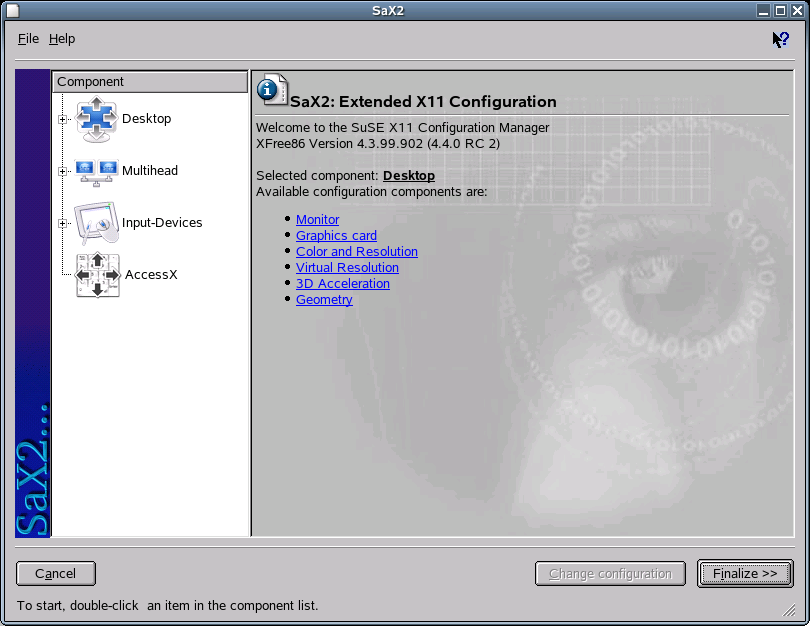Click the Cancel button

click(x=56, y=573)
